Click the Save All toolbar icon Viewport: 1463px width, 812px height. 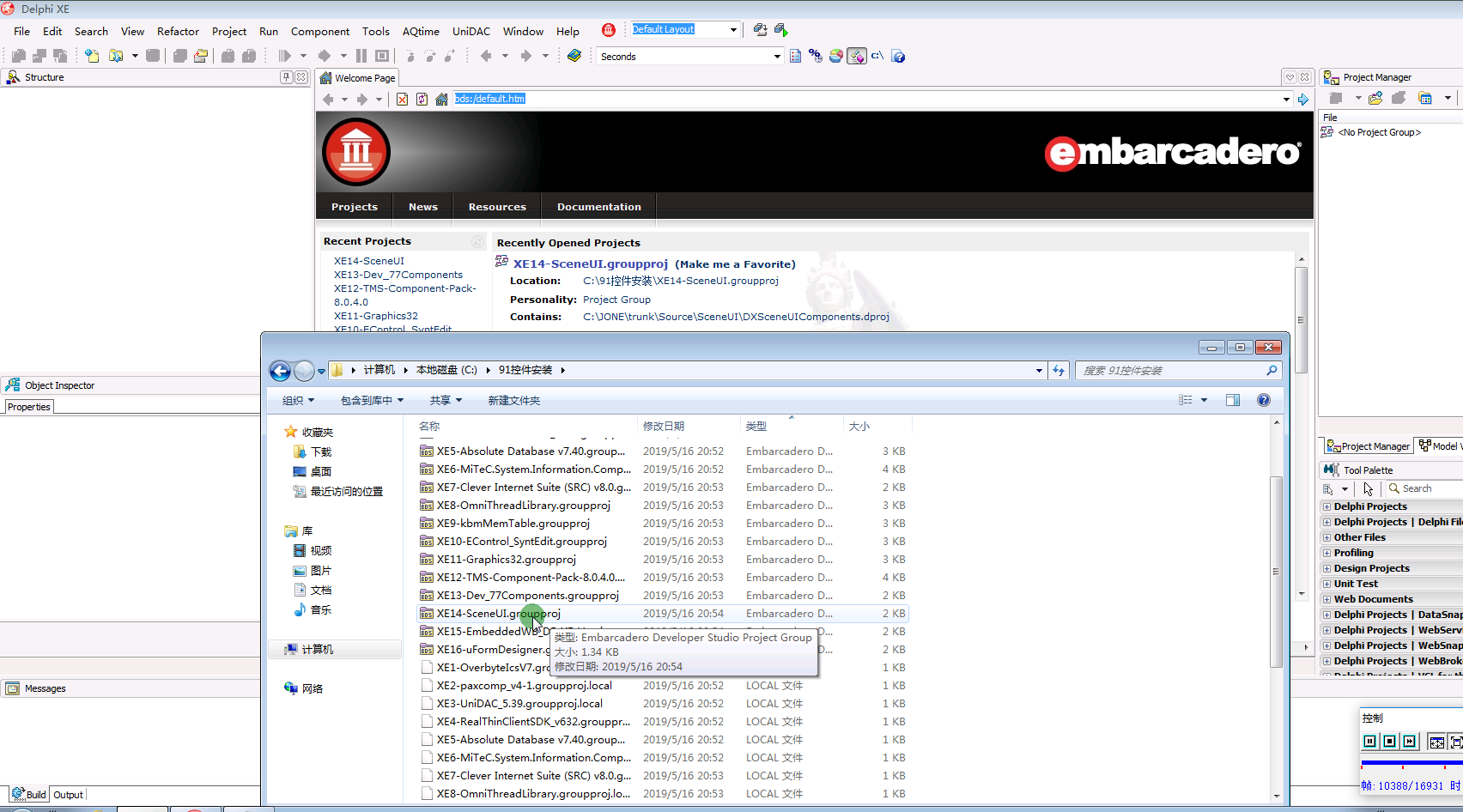pos(180,56)
